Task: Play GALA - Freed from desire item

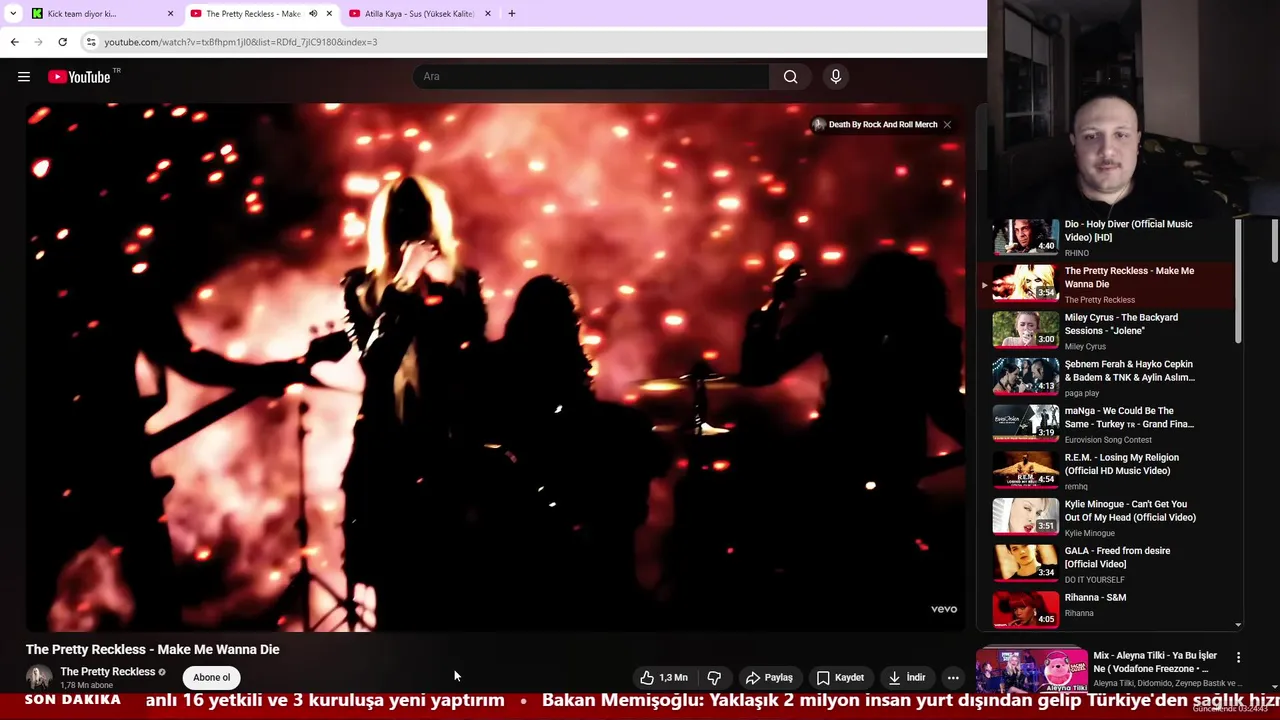Action: coord(1107,565)
